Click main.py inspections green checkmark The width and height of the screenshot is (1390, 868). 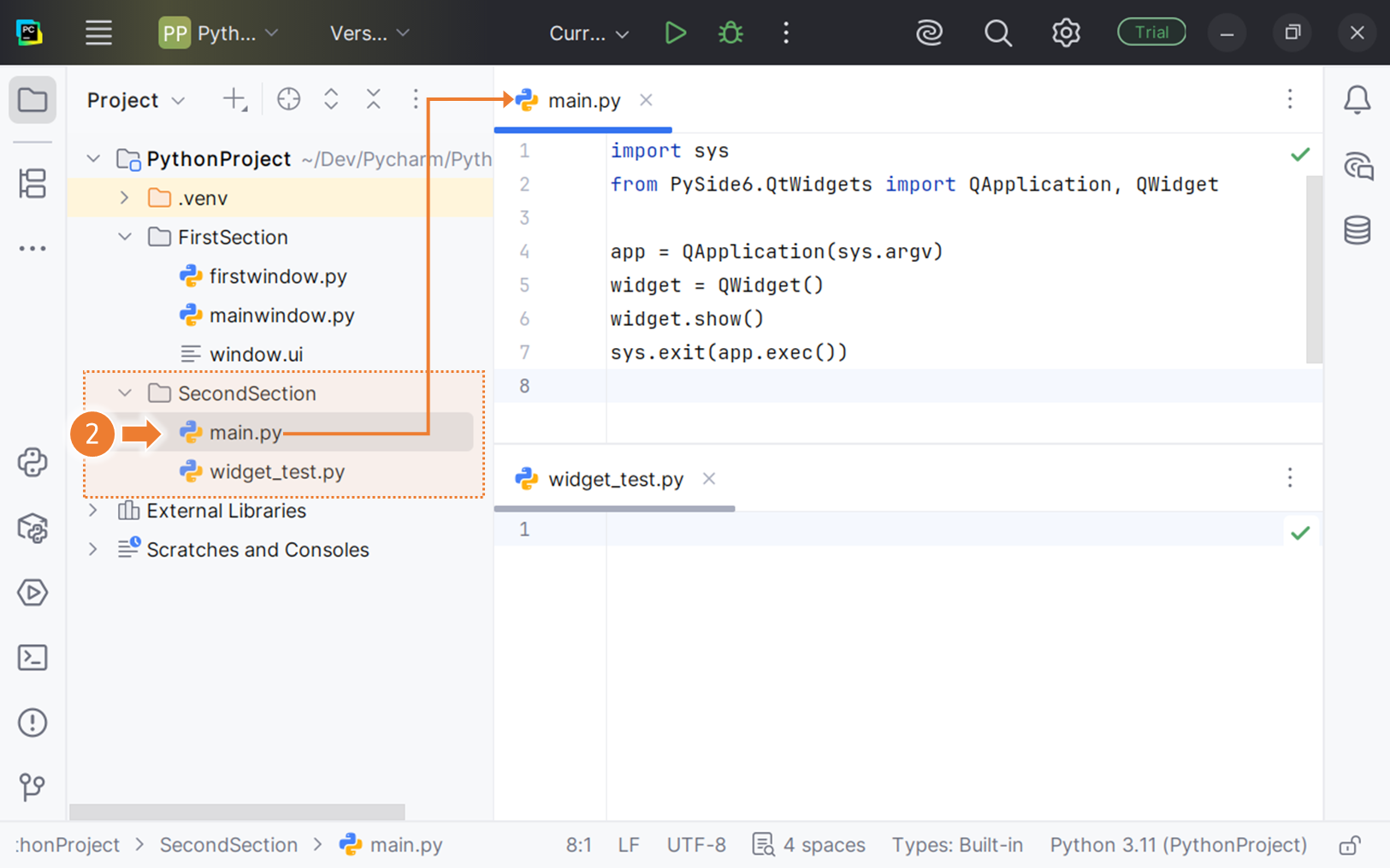click(1300, 155)
